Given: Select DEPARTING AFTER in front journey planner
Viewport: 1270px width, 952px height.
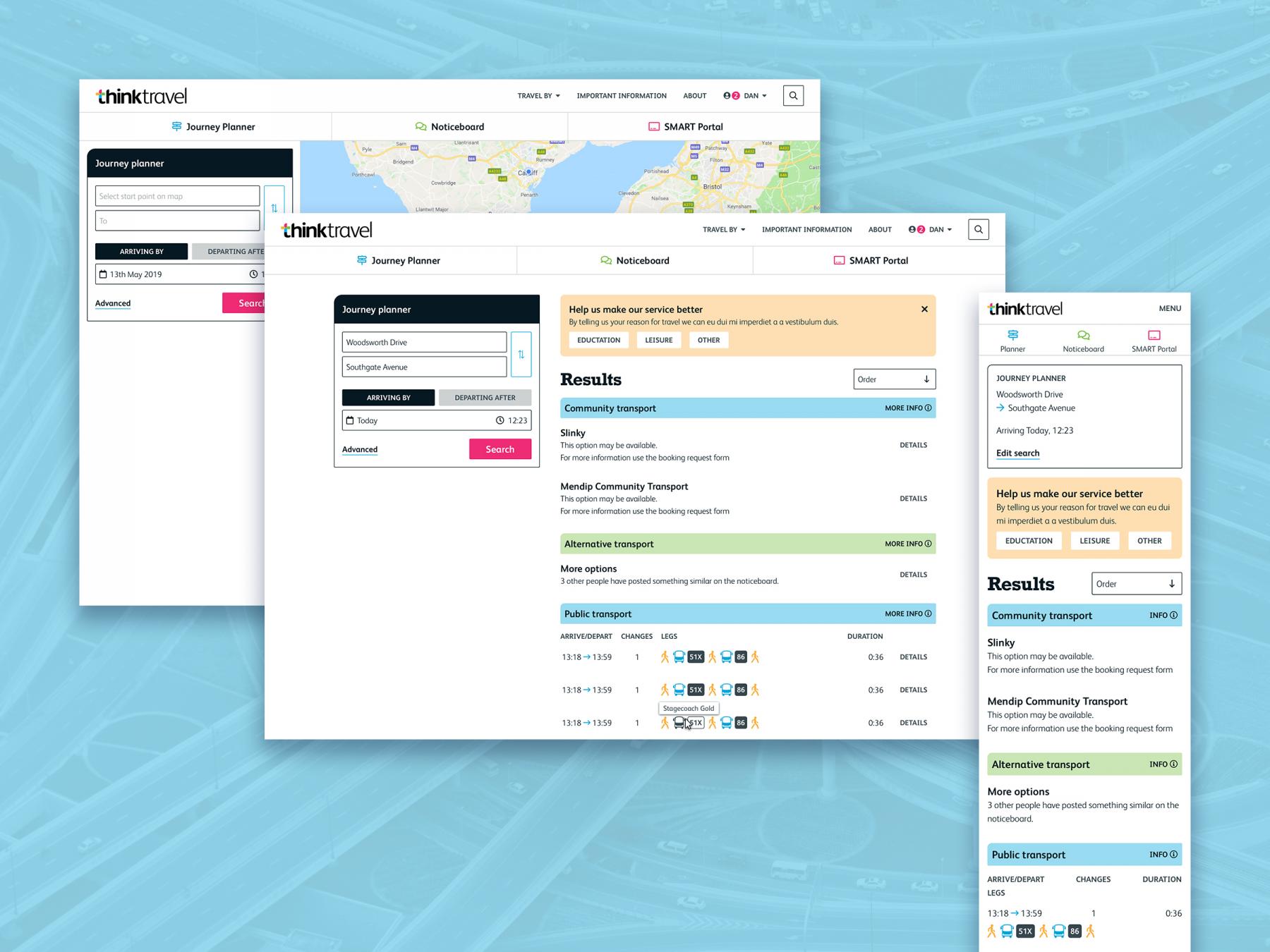Looking at the screenshot, I should (x=485, y=398).
